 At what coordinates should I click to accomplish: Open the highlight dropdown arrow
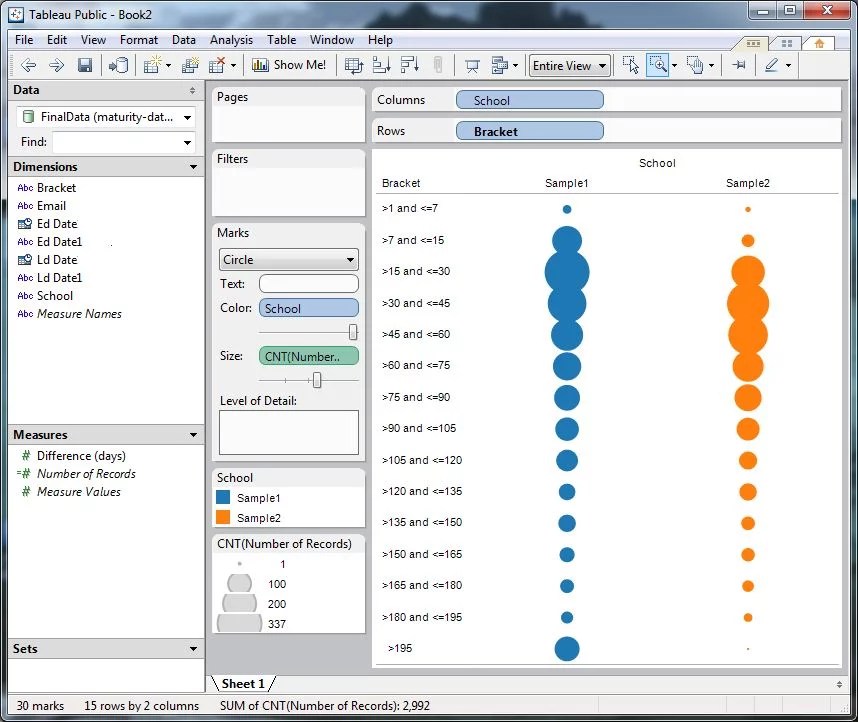pos(789,66)
